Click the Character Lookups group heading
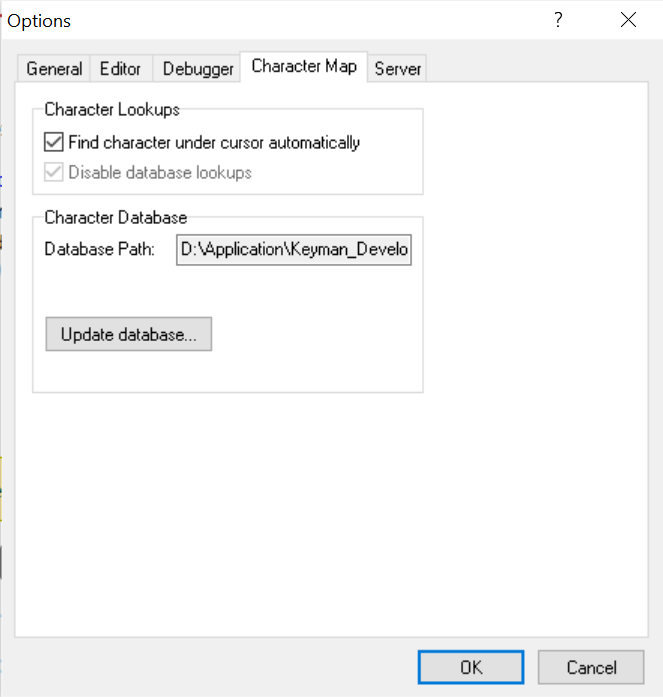Viewport: 663px width, 697px height. [x=112, y=109]
